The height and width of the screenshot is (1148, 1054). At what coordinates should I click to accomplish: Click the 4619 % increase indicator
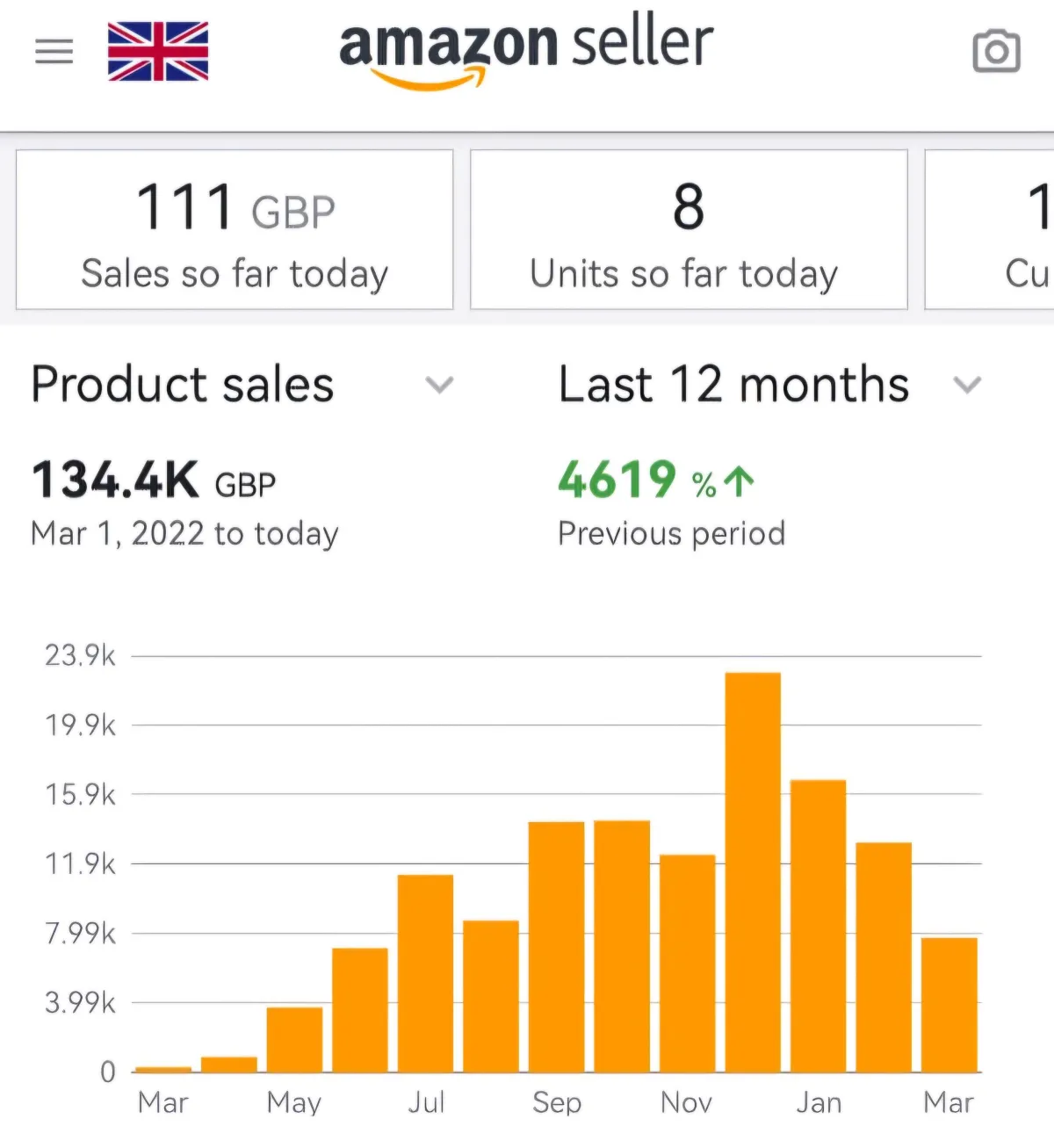[656, 480]
